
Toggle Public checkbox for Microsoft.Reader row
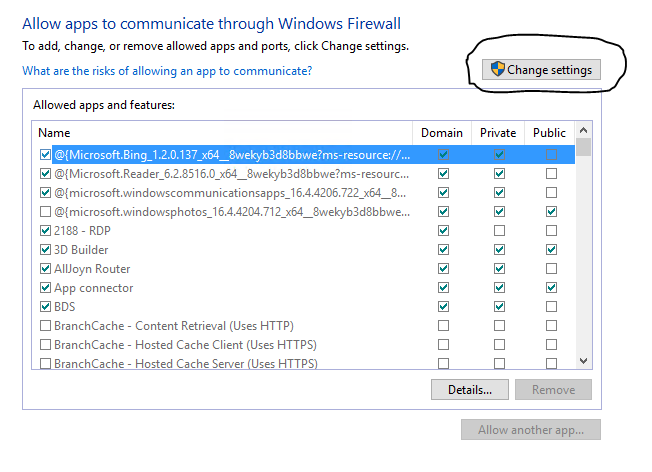551,174
